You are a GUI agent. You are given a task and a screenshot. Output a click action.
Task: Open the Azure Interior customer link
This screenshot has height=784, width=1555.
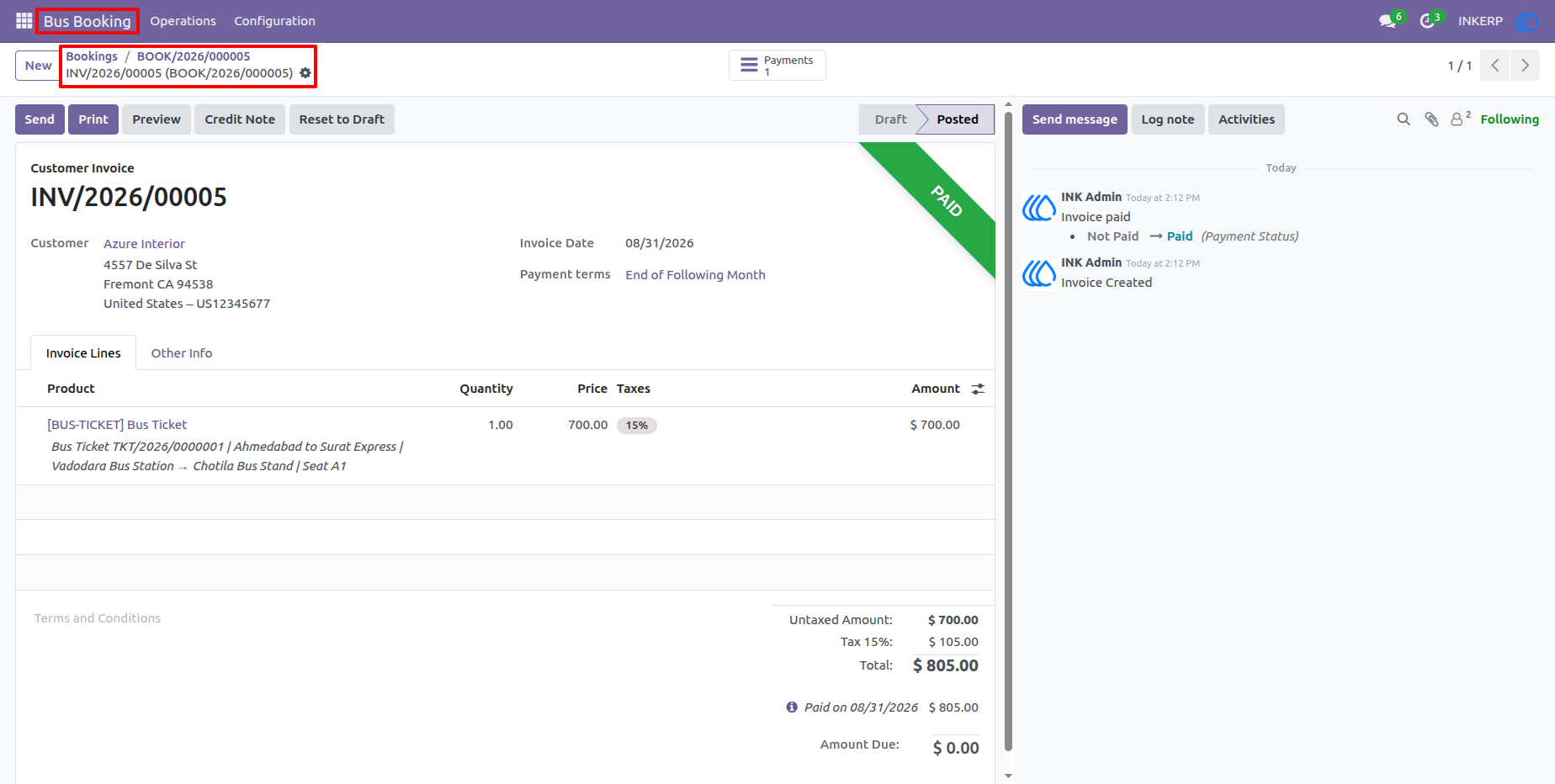click(x=144, y=244)
